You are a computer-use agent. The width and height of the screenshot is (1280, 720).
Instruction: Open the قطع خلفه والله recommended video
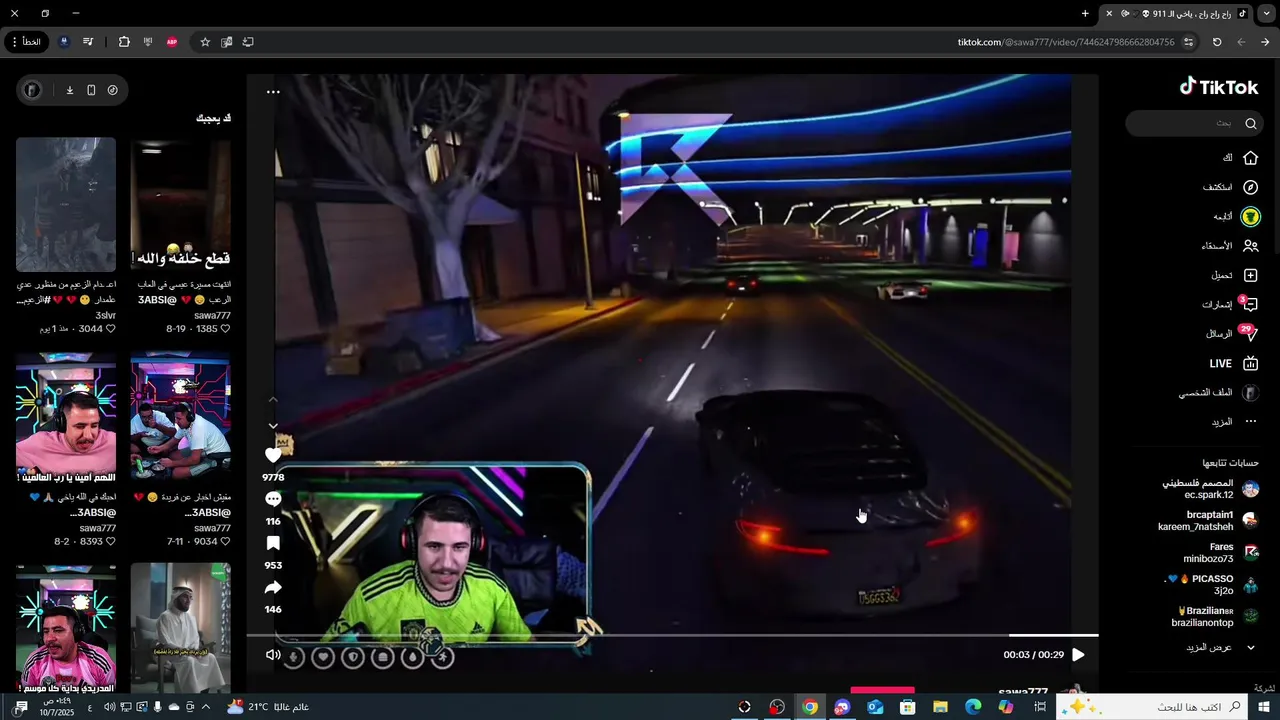(181, 205)
